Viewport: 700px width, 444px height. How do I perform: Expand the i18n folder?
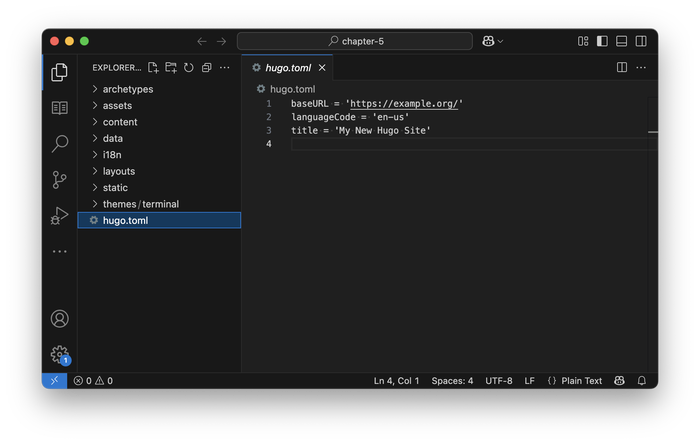pos(159,155)
